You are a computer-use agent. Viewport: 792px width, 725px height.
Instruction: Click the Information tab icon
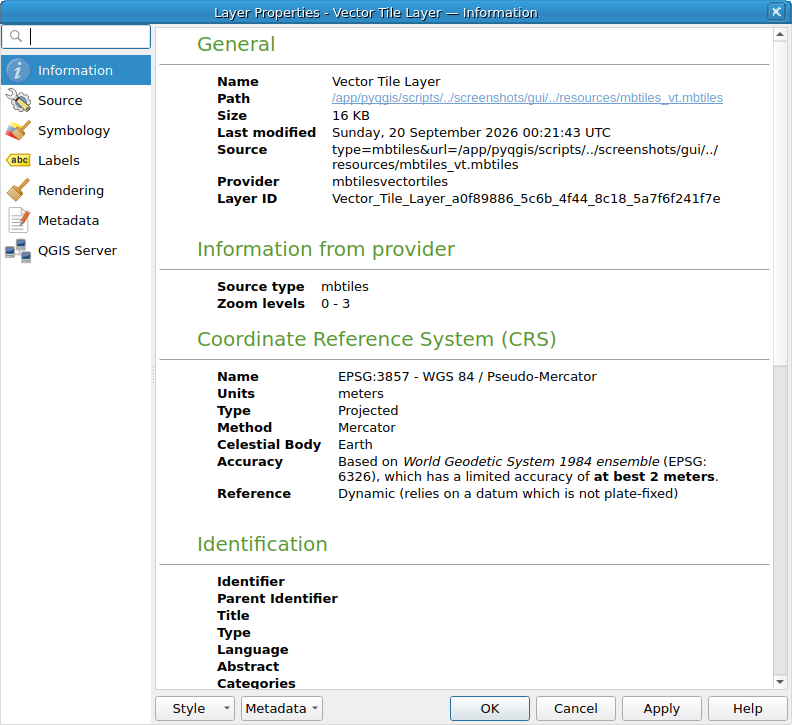point(18,70)
